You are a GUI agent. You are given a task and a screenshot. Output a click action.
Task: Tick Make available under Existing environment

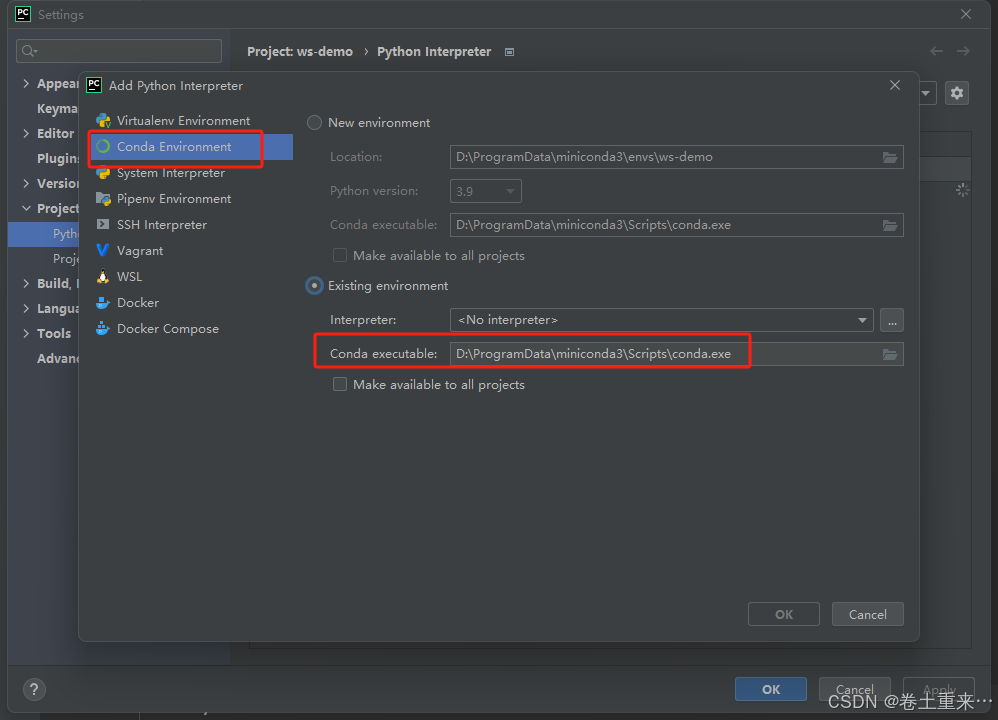pyautogui.click(x=340, y=385)
